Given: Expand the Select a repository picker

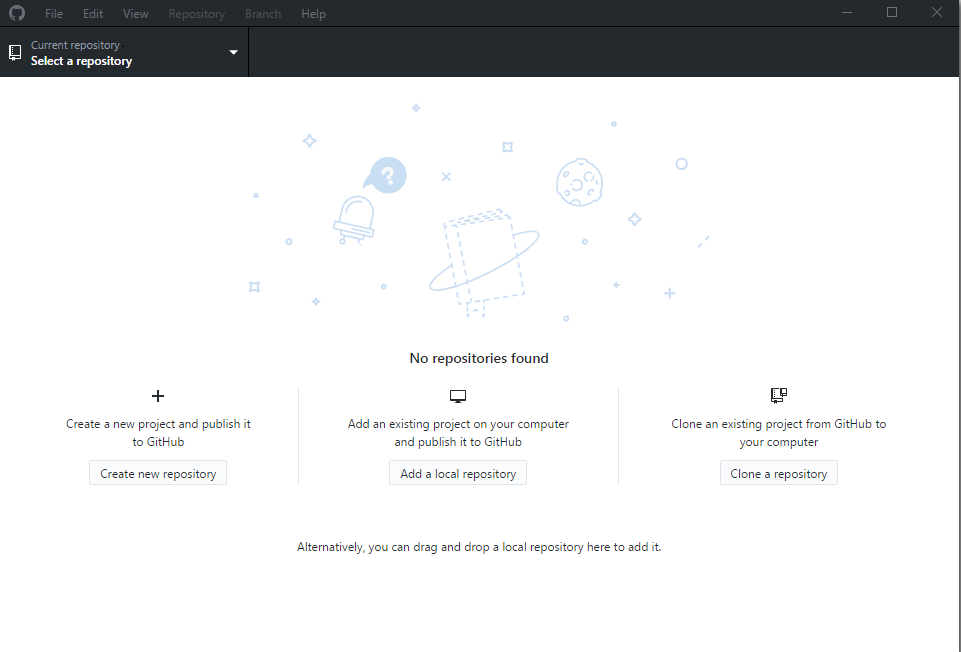Looking at the screenshot, I should coord(120,52).
